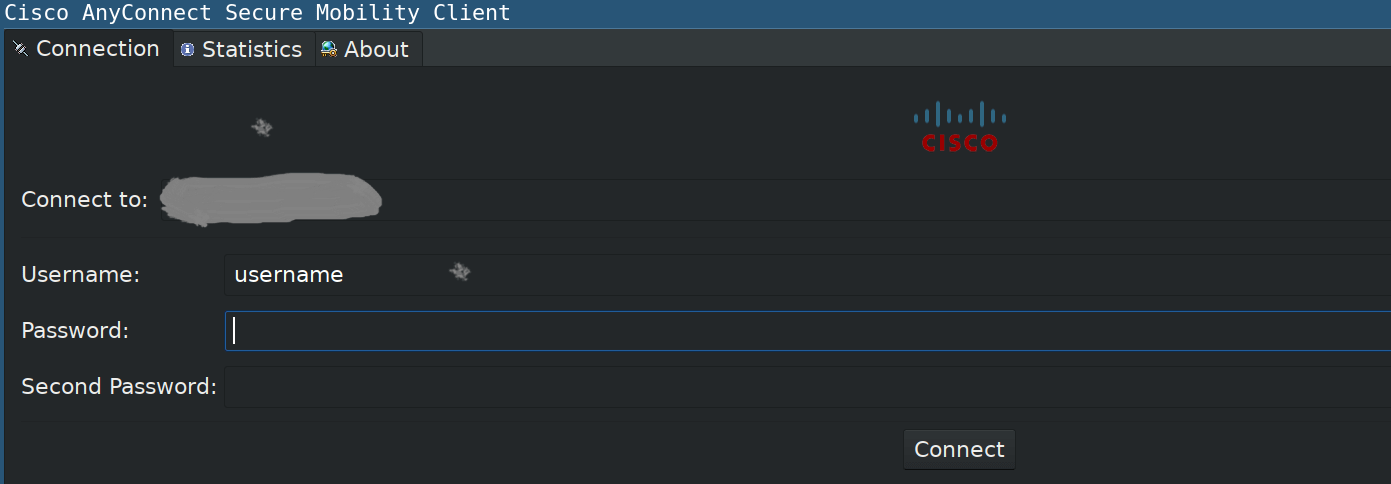The height and width of the screenshot is (484, 1391).
Task: Click the blue info icon beside Statistics
Action: click(187, 49)
